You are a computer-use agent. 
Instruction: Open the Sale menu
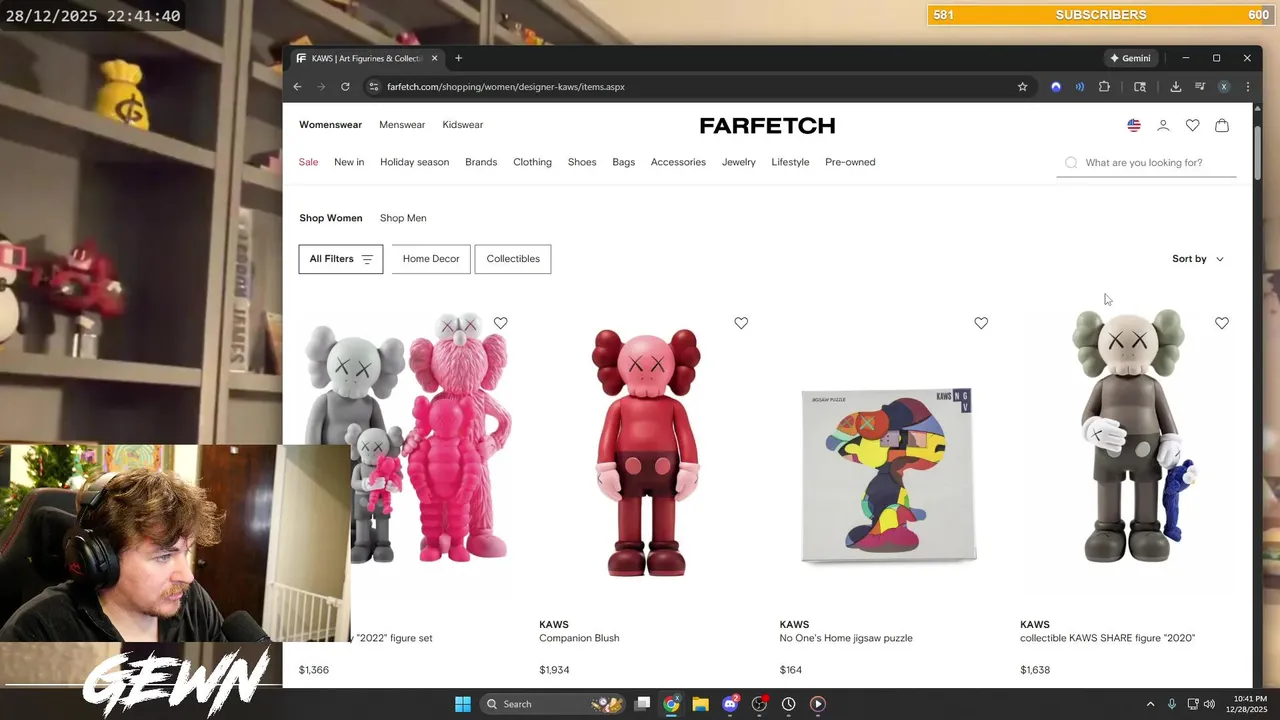308,162
